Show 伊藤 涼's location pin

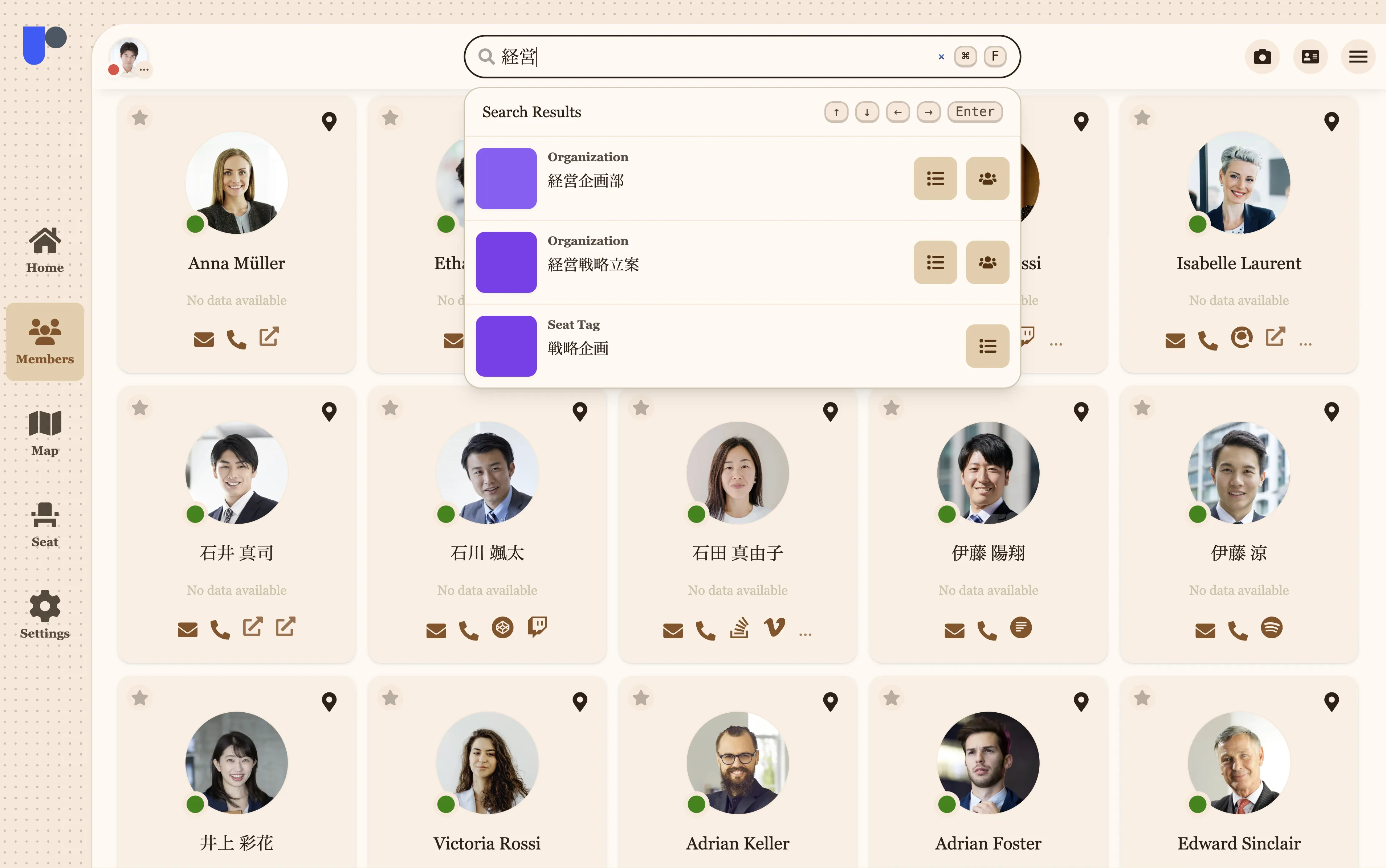coord(1332,412)
